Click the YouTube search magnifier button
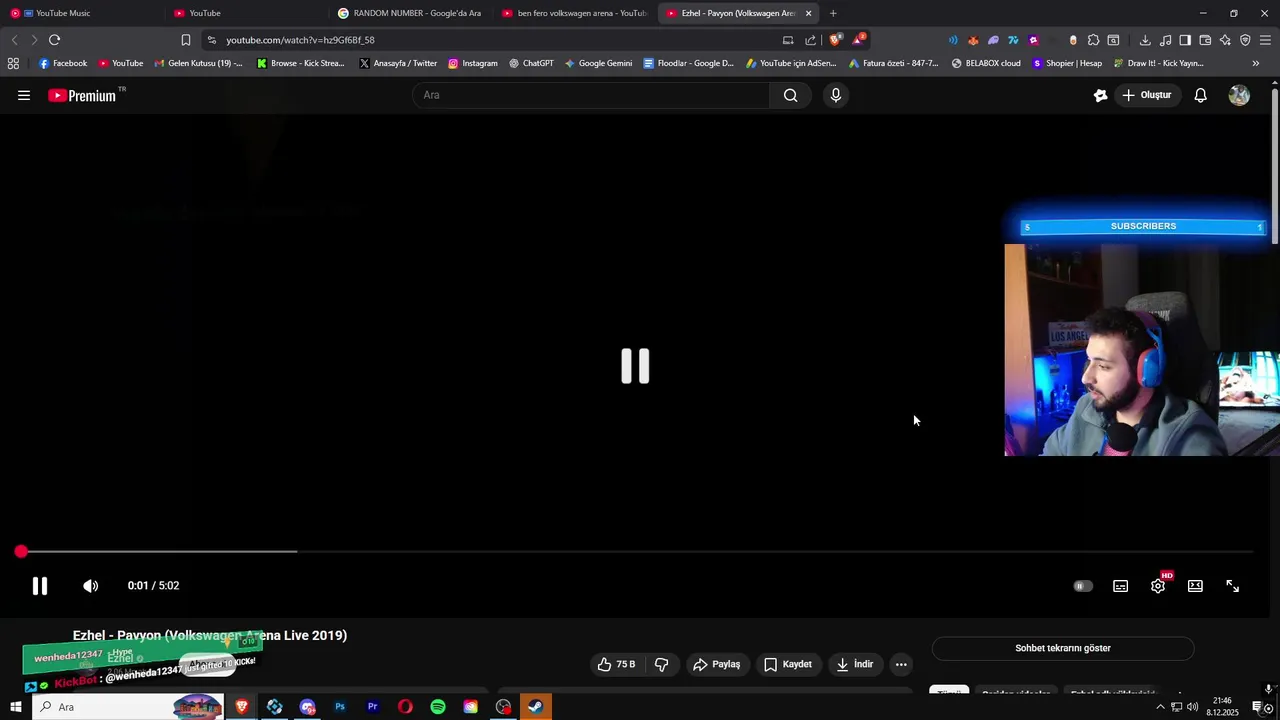This screenshot has height=720, width=1280. 790,95
